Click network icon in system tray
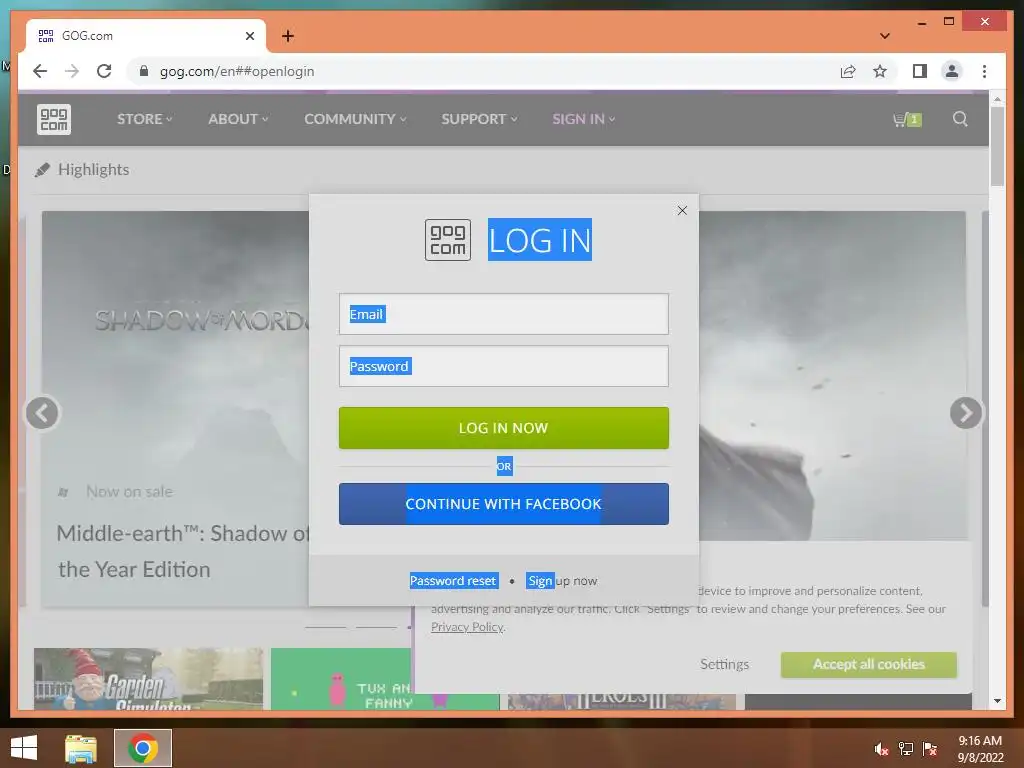1024x768 pixels. 906,749
